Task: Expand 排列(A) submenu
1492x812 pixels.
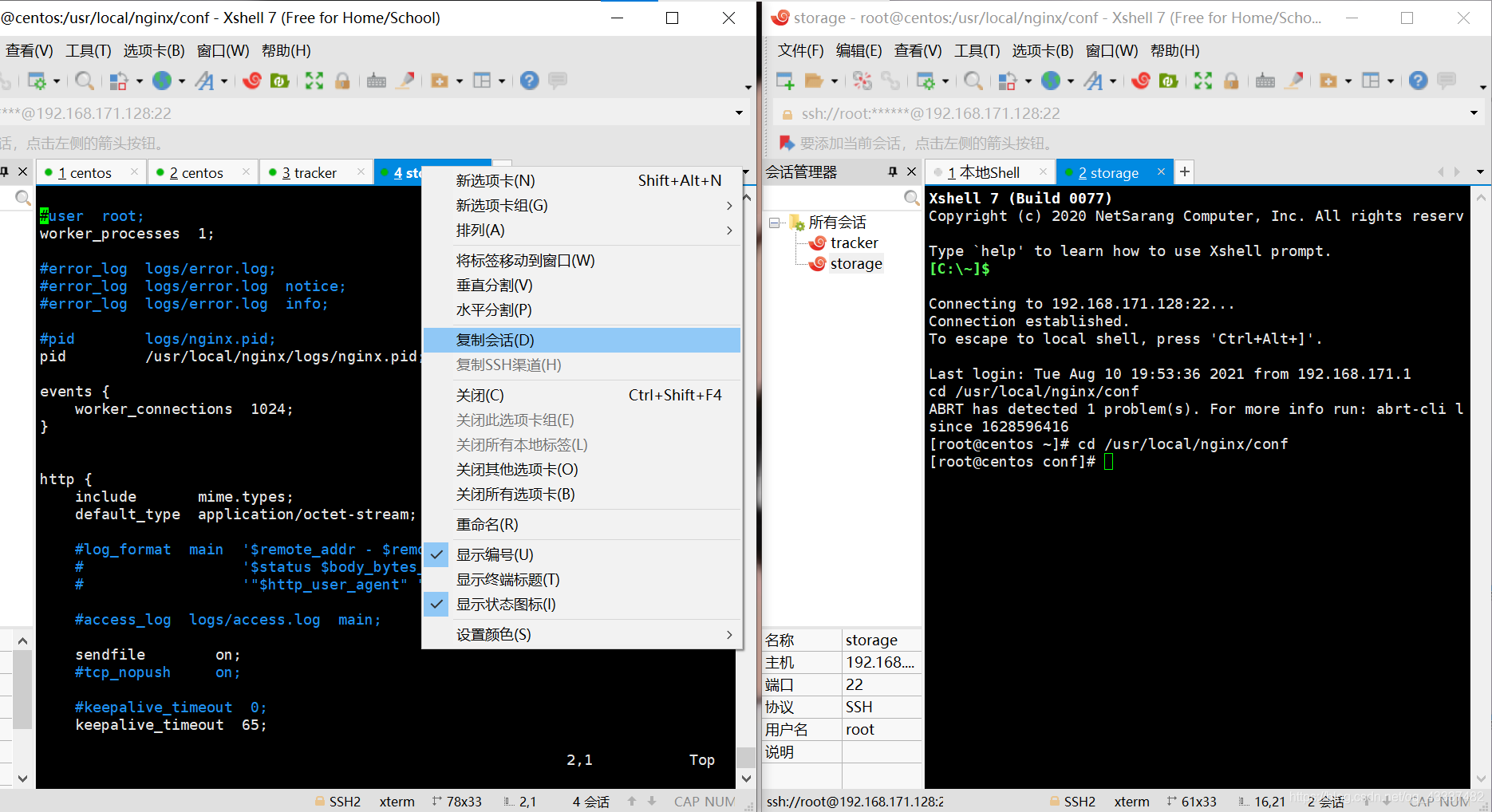Action: (x=582, y=231)
